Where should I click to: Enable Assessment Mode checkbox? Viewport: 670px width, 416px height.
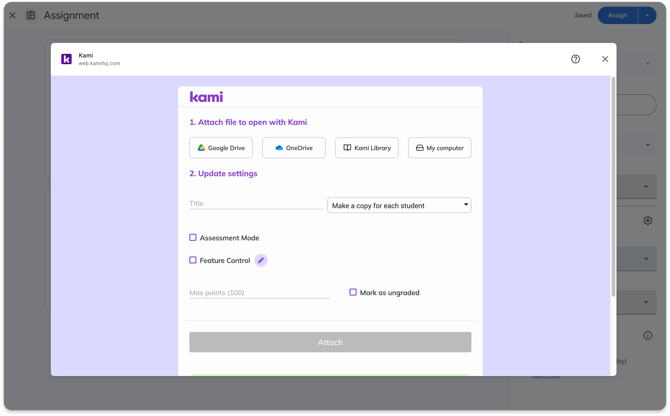(x=193, y=237)
